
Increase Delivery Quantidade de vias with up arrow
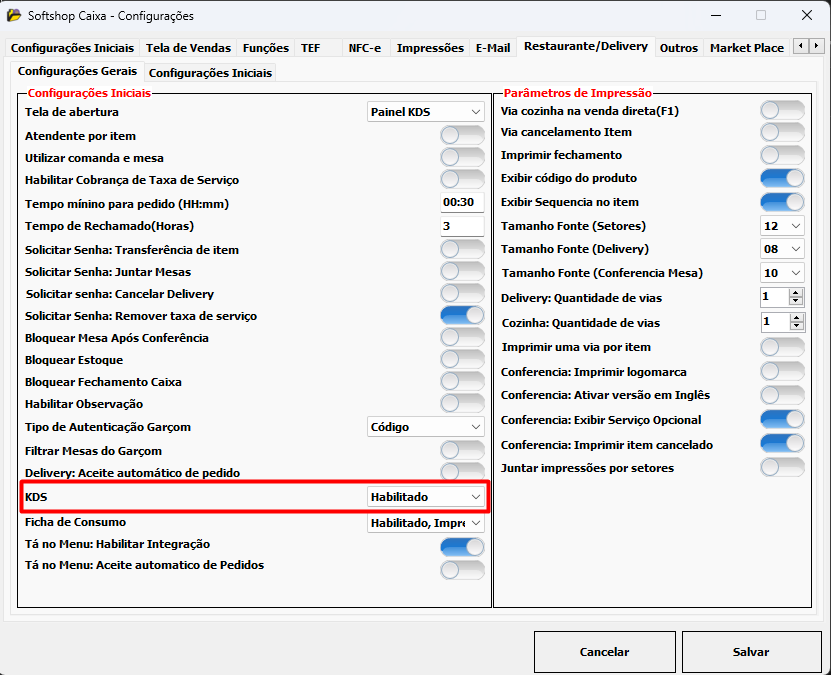coord(796,293)
